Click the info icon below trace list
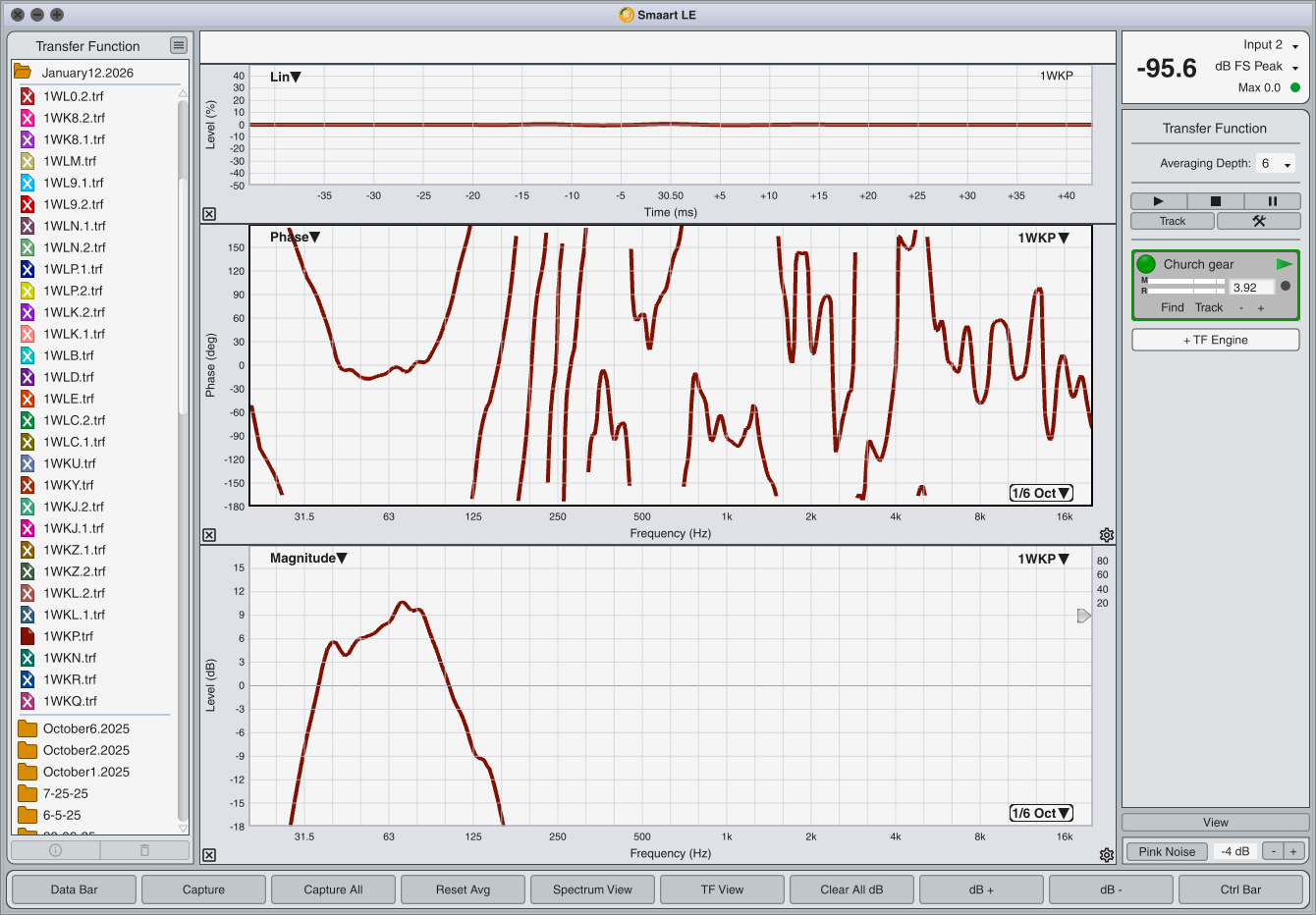The image size is (1316, 915). click(55, 850)
